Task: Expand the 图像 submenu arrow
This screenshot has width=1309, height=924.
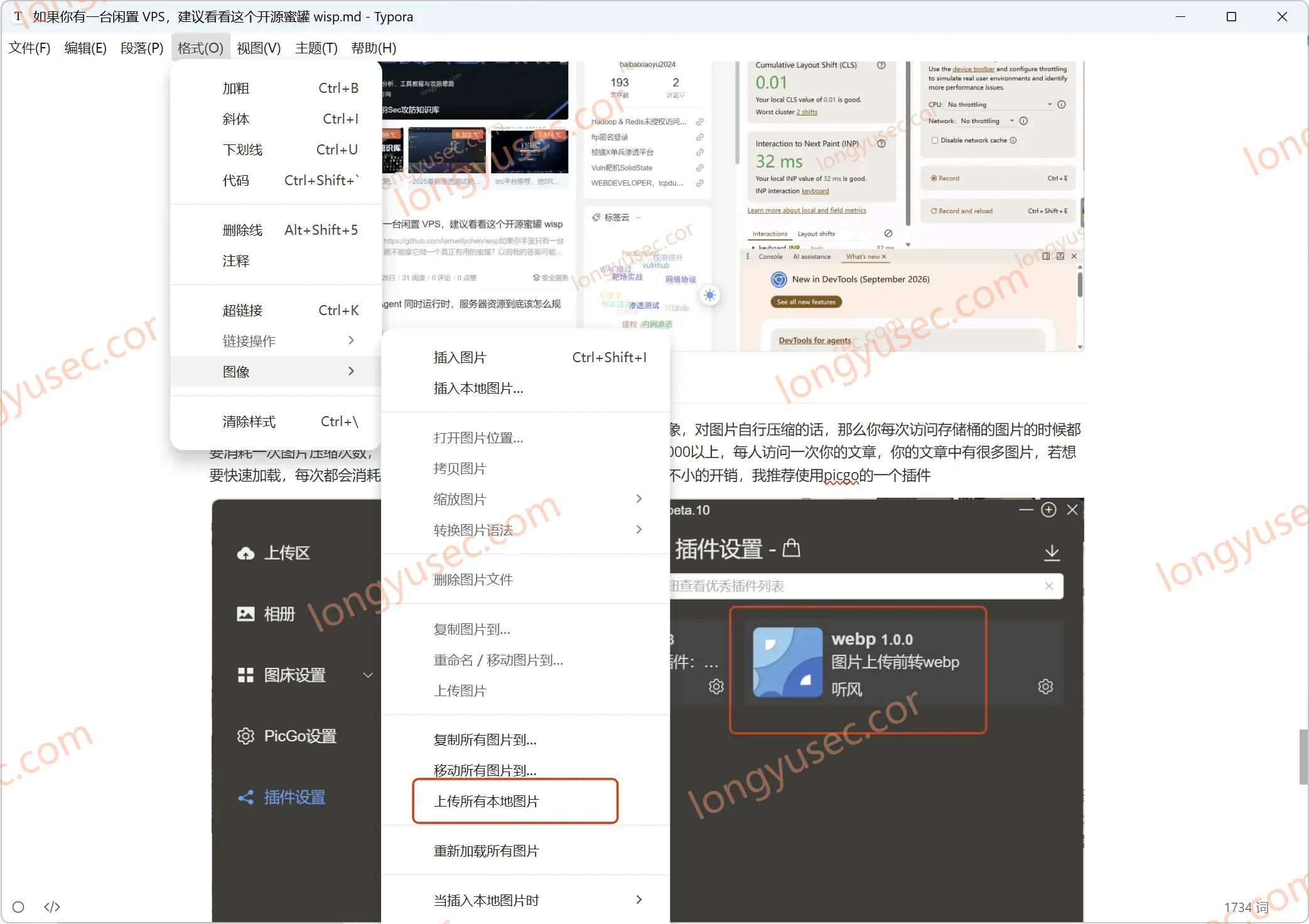Action: pyautogui.click(x=351, y=372)
